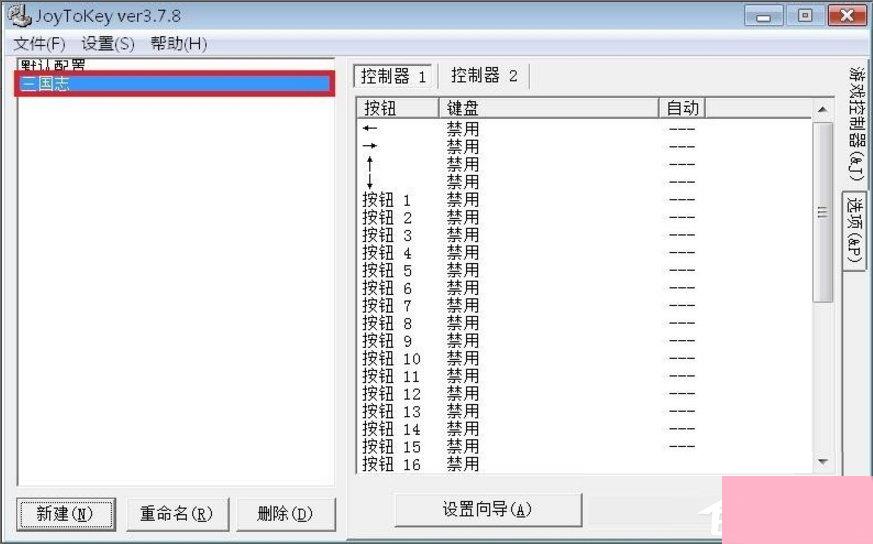Select the 按钮 11 row
Viewport: 873px width, 544px height.
(584, 376)
